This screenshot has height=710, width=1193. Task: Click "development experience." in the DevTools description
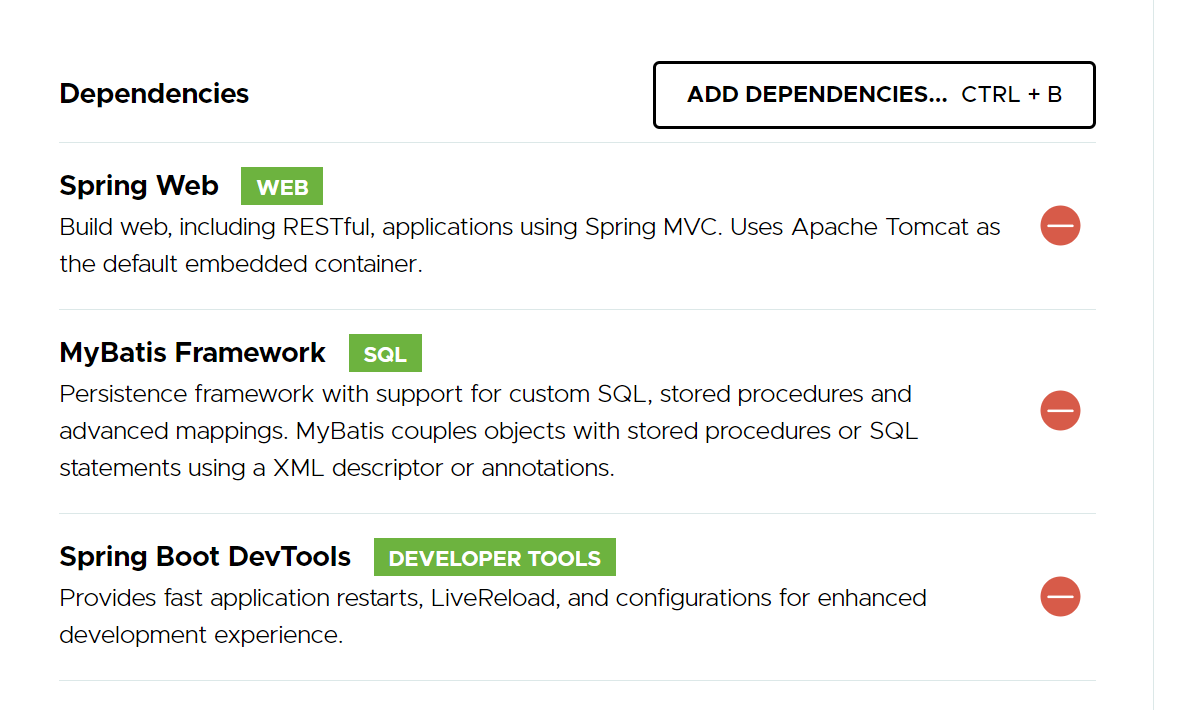[201, 635]
